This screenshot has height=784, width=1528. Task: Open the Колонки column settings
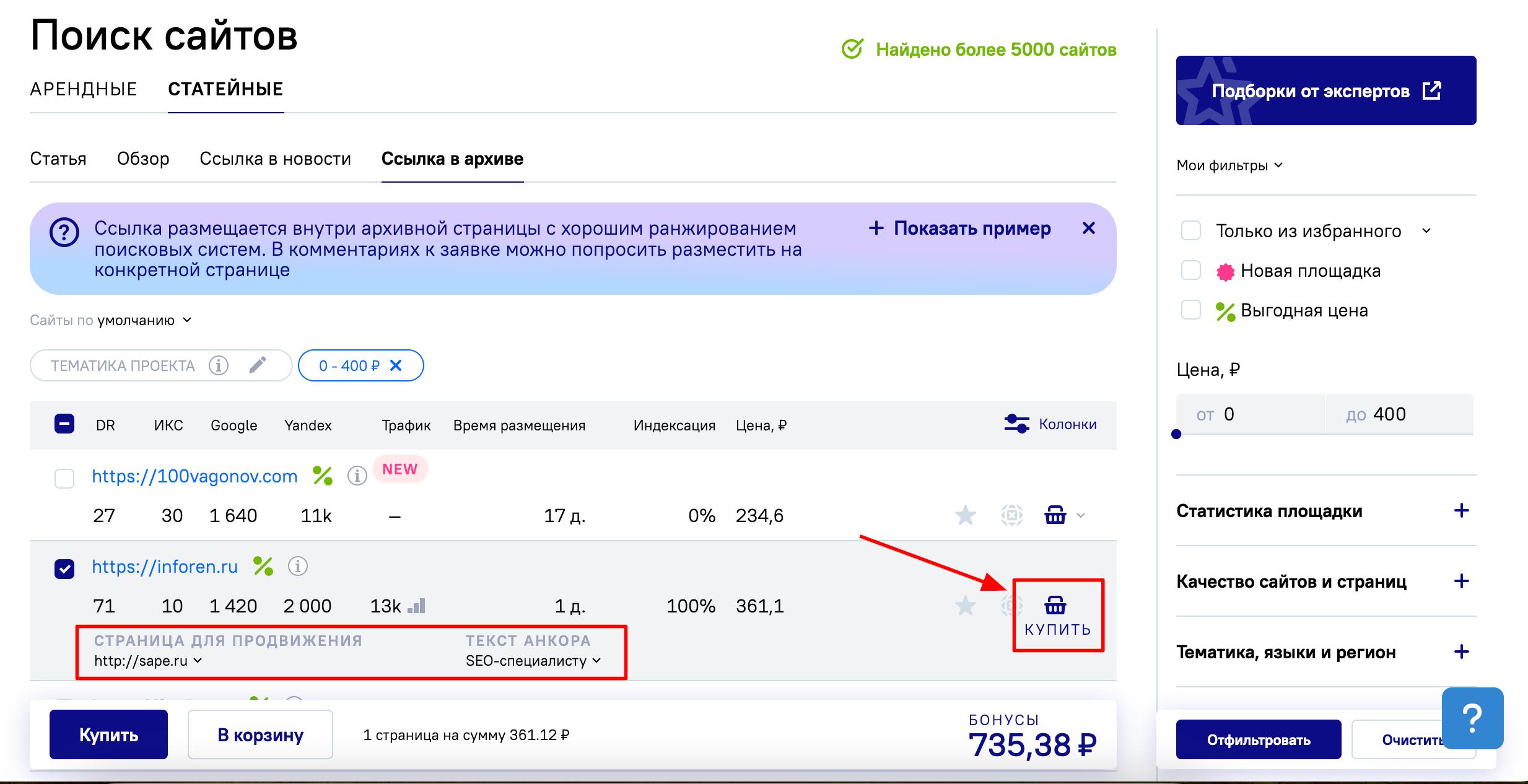[x=1050, y=424]
